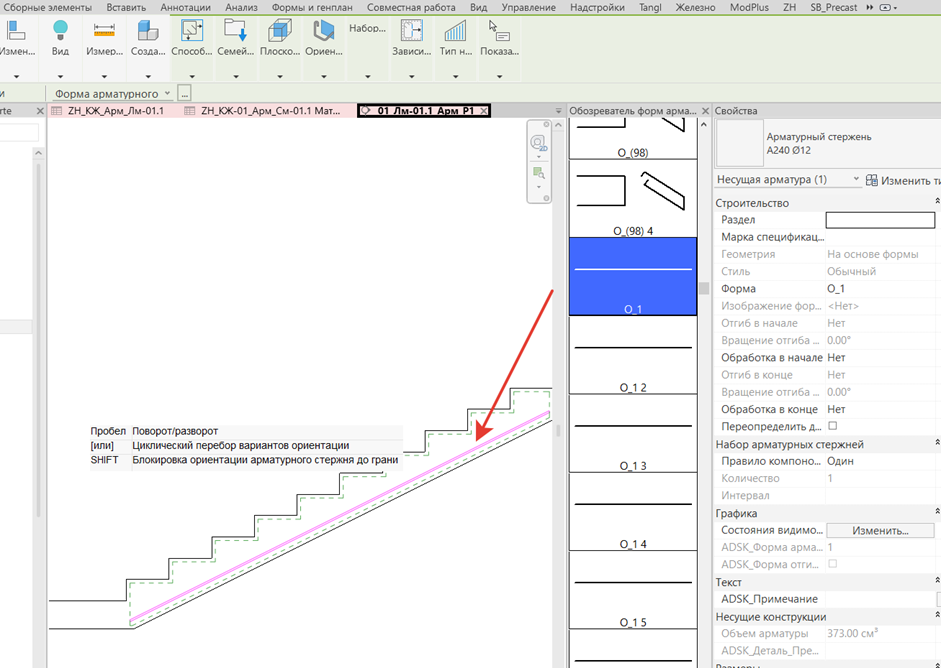941x668 pixels.
Task: Click the 2D navigation wheel icon
Action: (x=538, y=143)
